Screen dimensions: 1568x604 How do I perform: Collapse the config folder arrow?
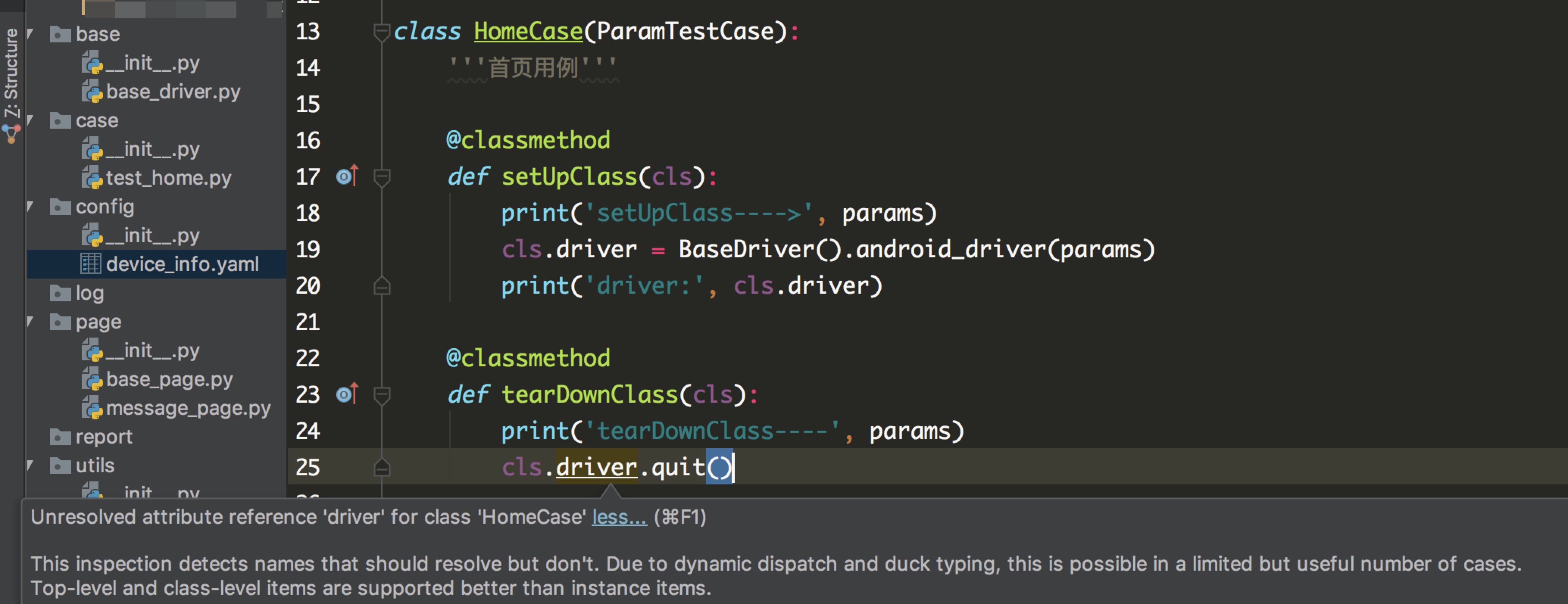(x=30, y=207)
